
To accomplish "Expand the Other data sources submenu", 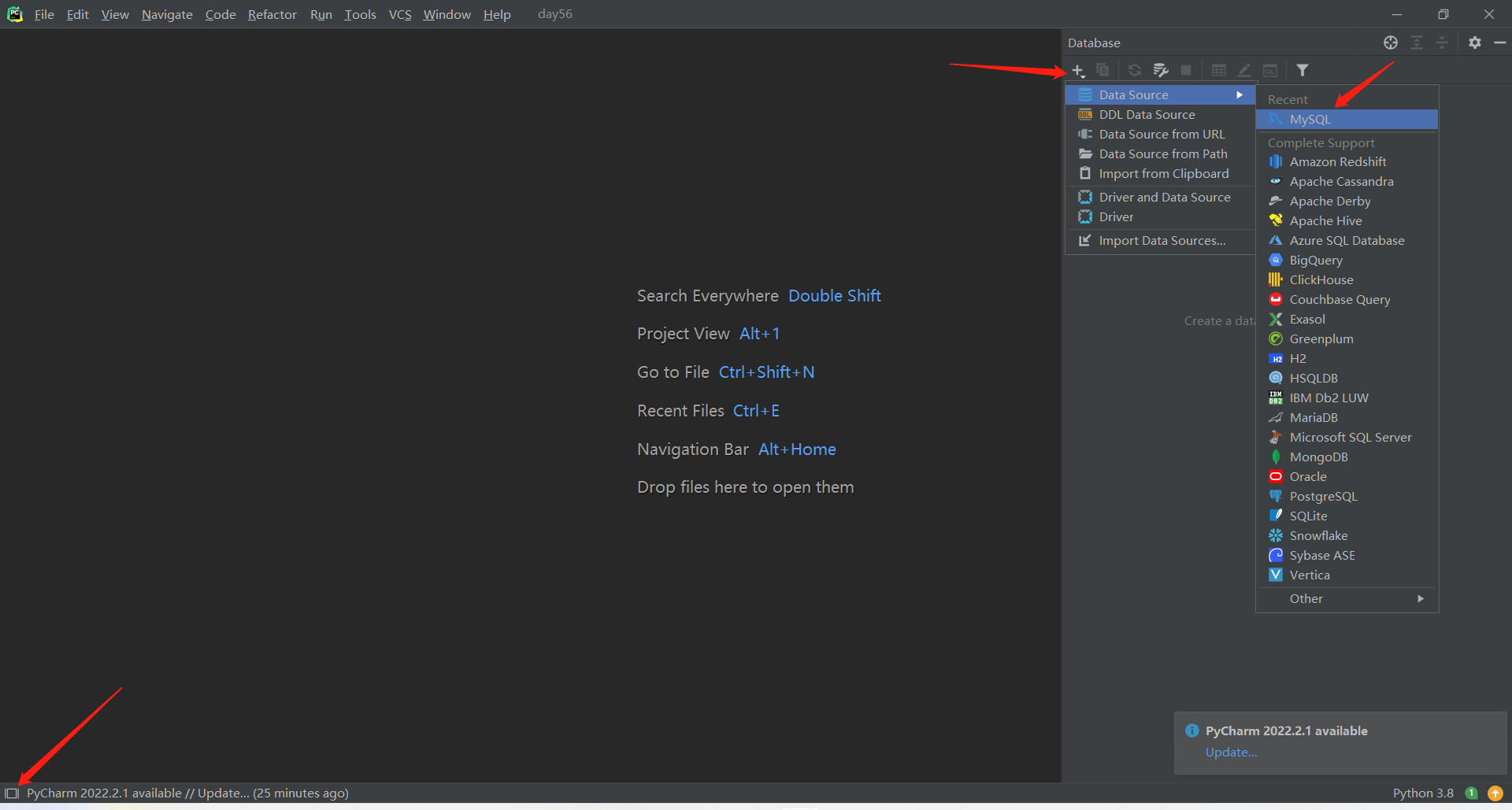I will [x=1347, y=598].
